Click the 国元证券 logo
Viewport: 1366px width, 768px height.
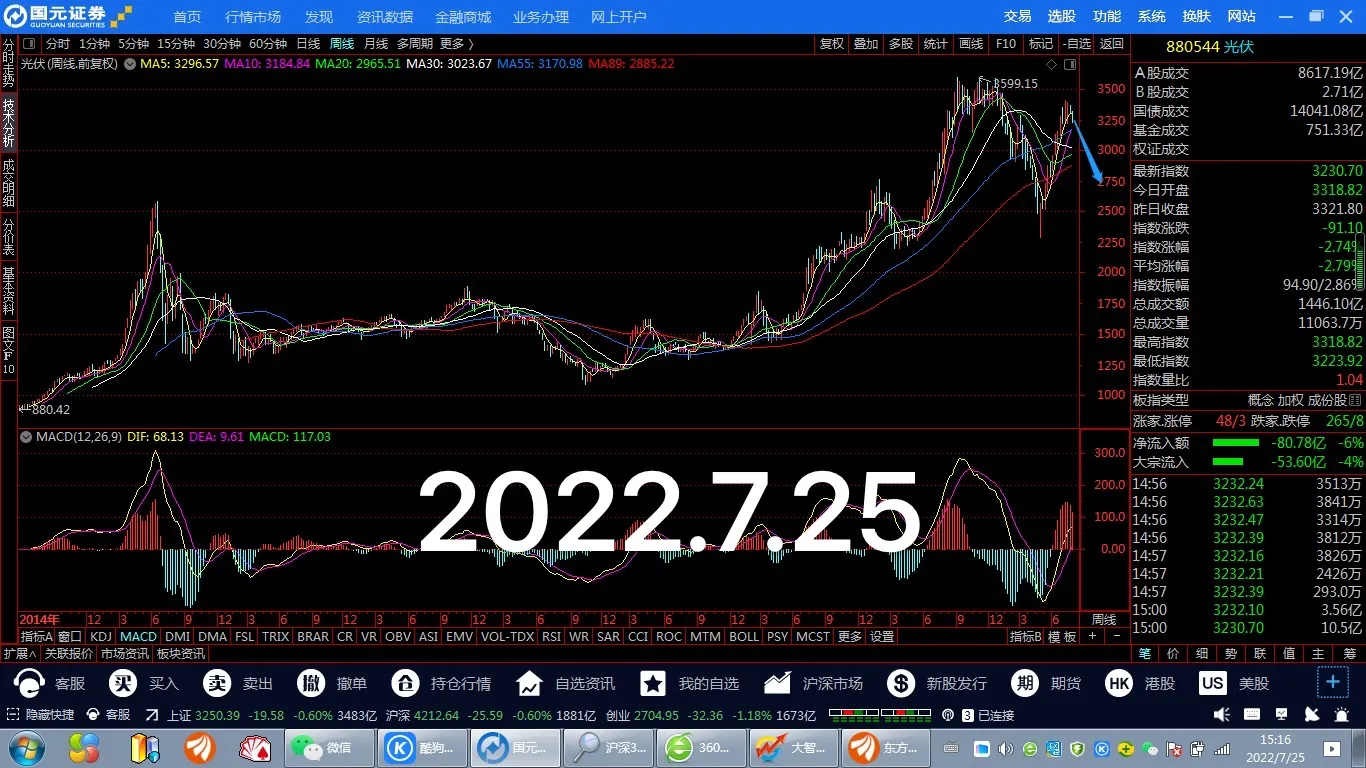pyautogui.click(x=66, y=16)
